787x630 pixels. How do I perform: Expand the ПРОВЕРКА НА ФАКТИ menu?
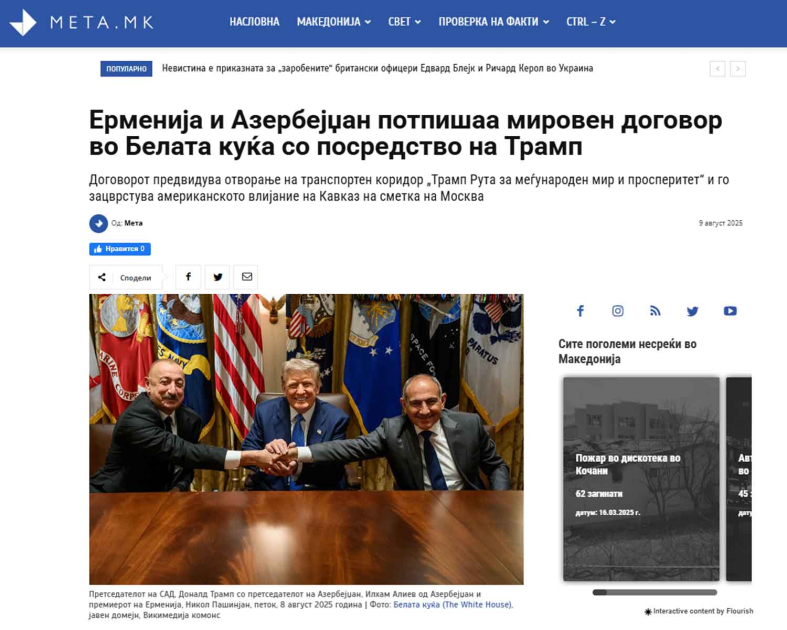tap(494, 22)
